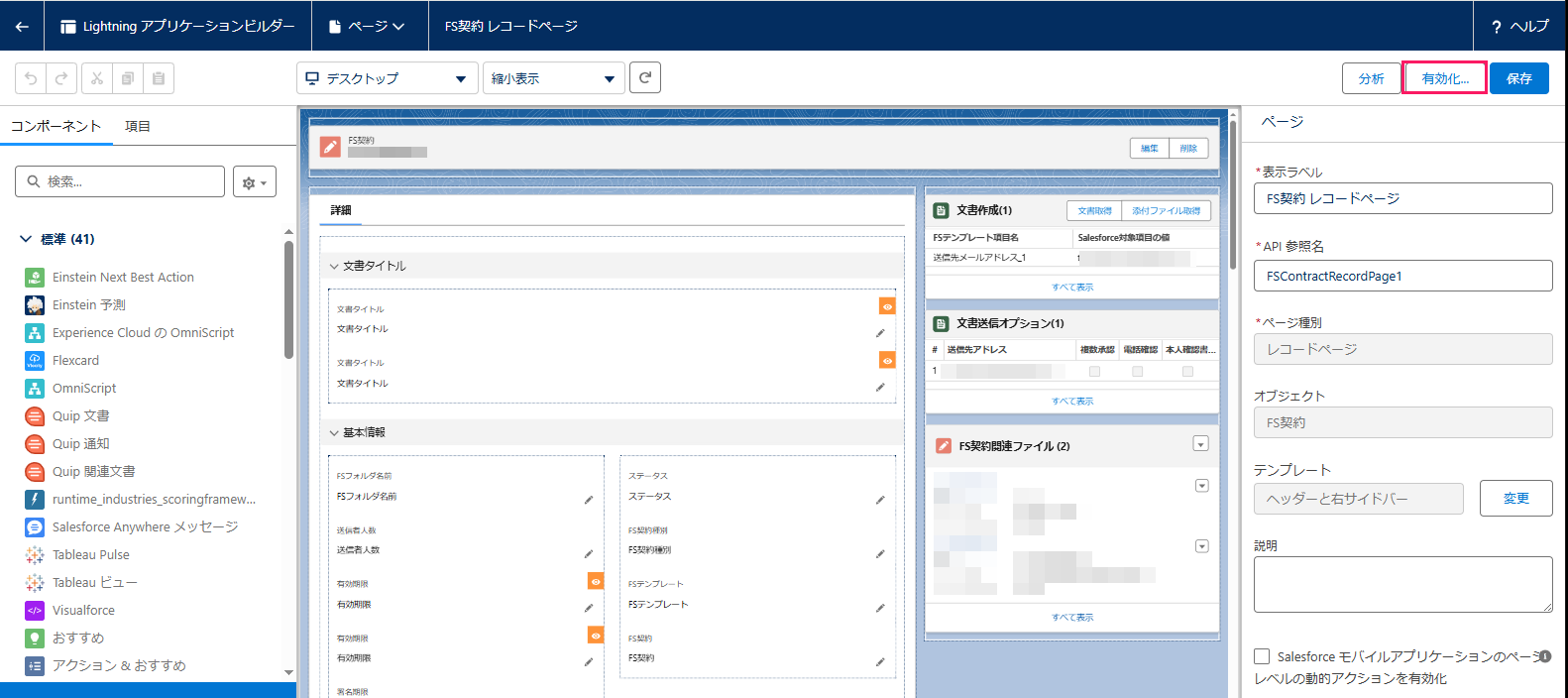Click the undo icon
Image resolution: width=1568 pixels, height=698 pixels.
[x=31, y=78]
